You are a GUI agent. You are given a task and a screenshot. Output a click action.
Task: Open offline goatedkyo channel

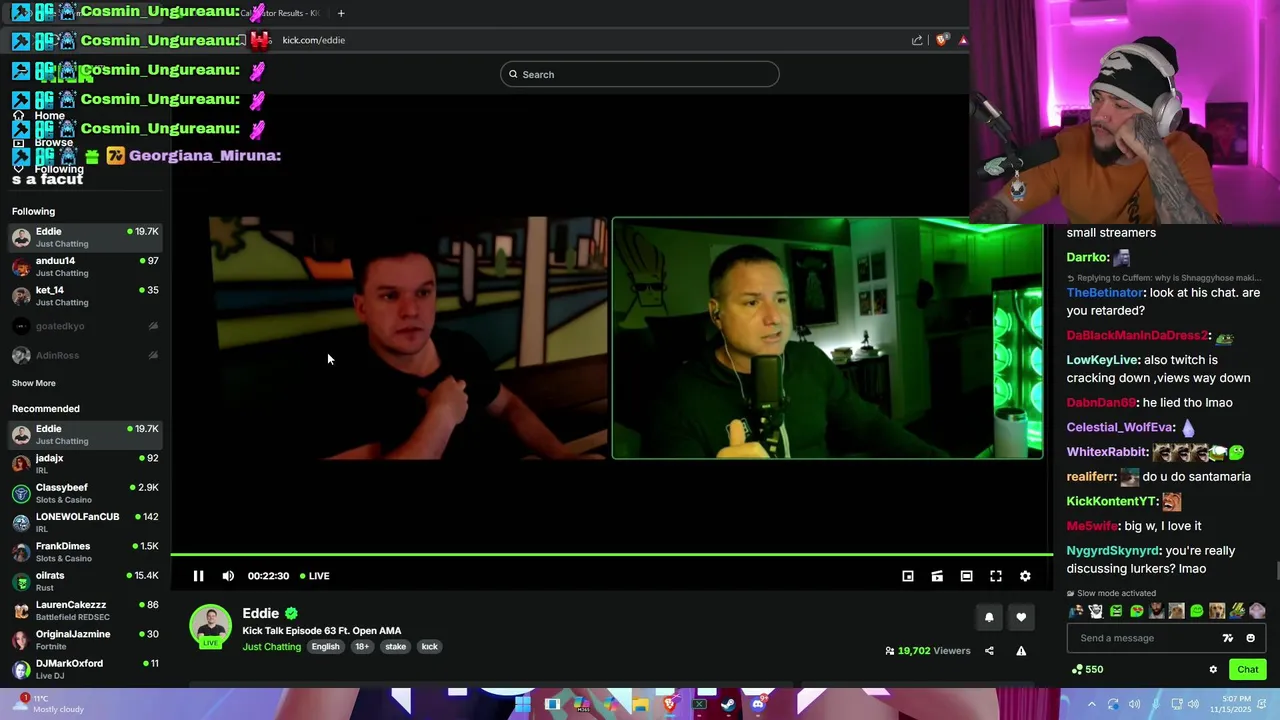[x=85, y=326]
